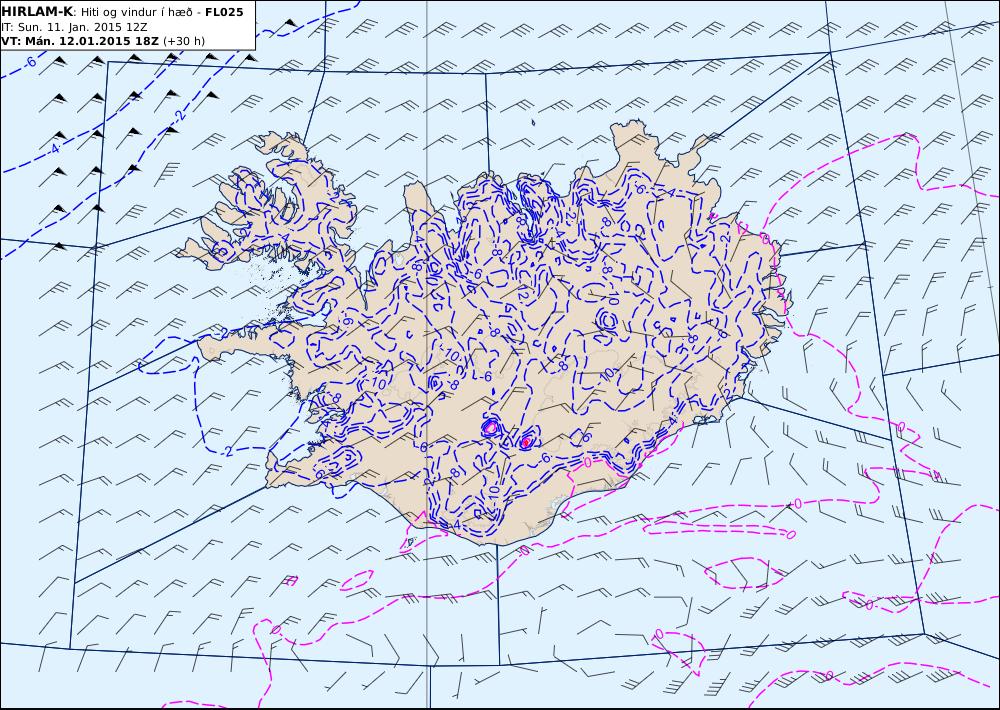Click the right red-filled contour over the glacier
This screenshot has height=710, width=1000.
526,441
